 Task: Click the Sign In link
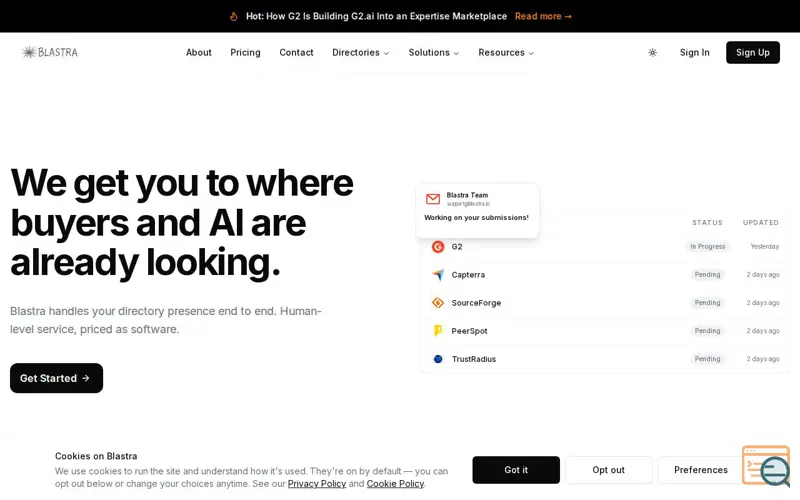point(694,53)
